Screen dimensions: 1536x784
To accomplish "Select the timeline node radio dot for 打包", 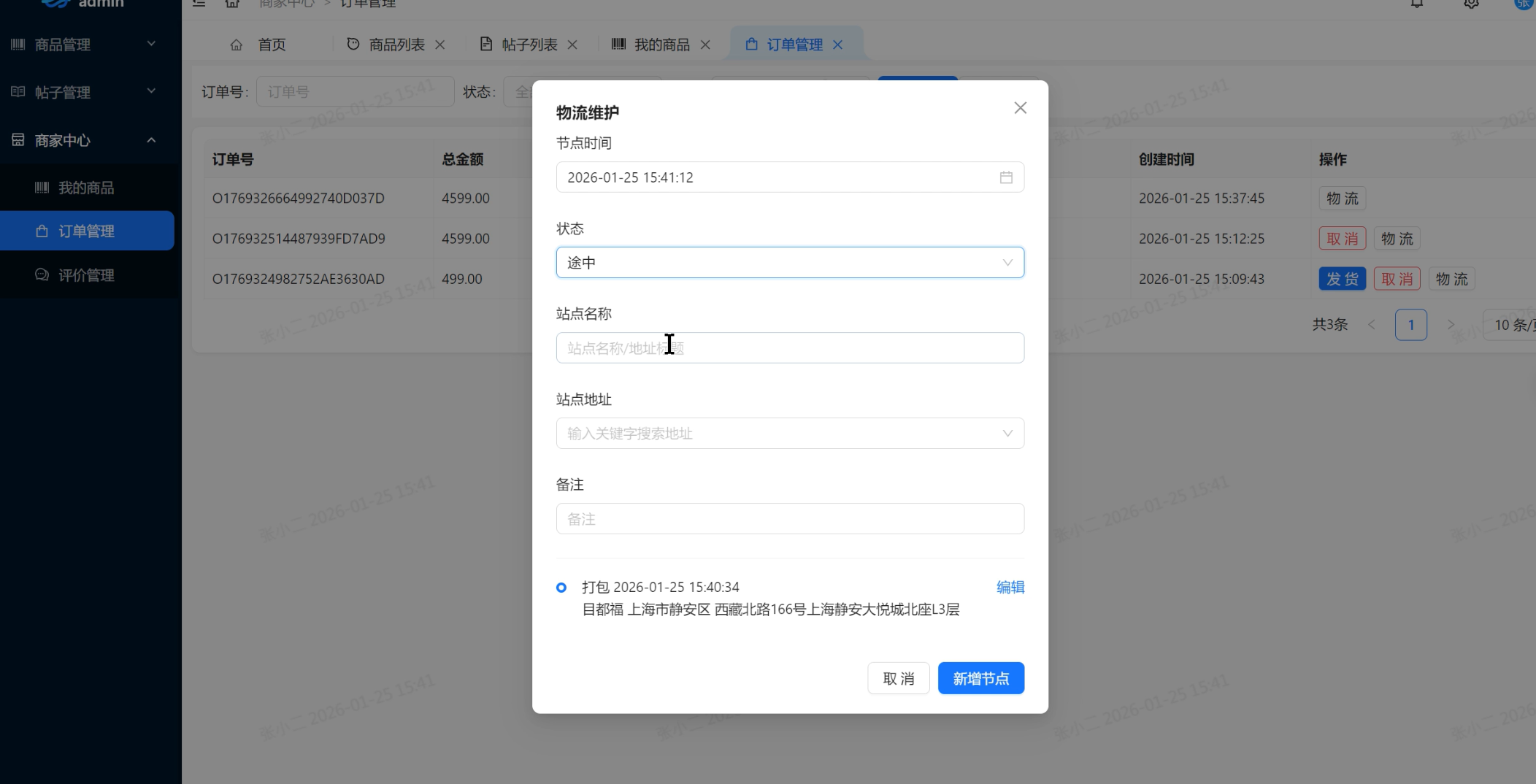I will tap(561, 588).
